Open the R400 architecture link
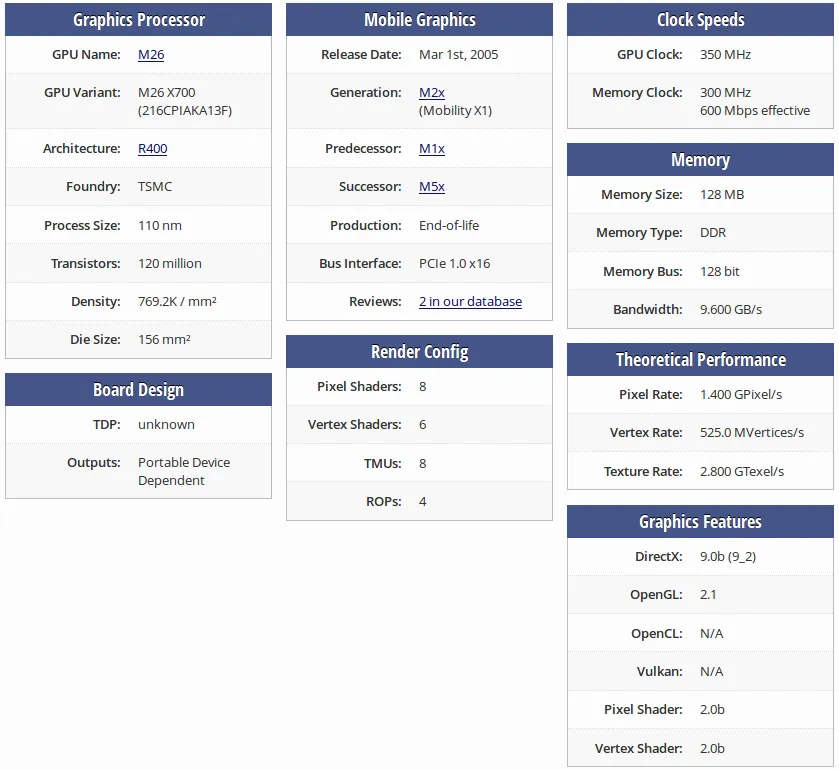 (x=152, y=149)
